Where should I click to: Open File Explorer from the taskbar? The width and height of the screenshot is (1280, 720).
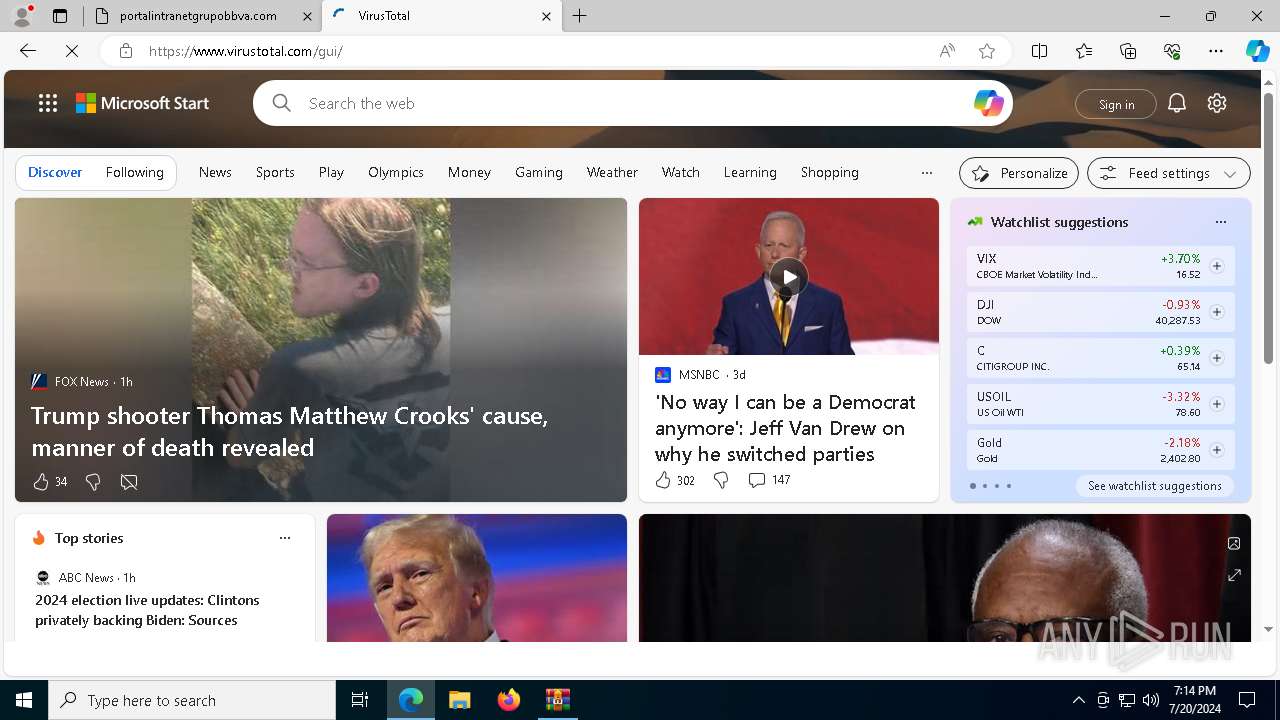click(x=459, y=700)
